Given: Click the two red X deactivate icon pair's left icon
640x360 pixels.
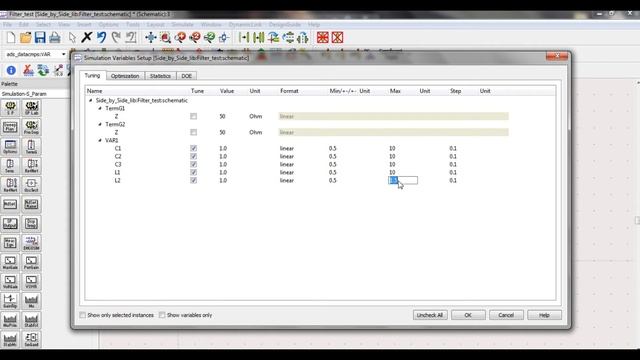Looking at the screenshot, I should (x=322, y=38).
